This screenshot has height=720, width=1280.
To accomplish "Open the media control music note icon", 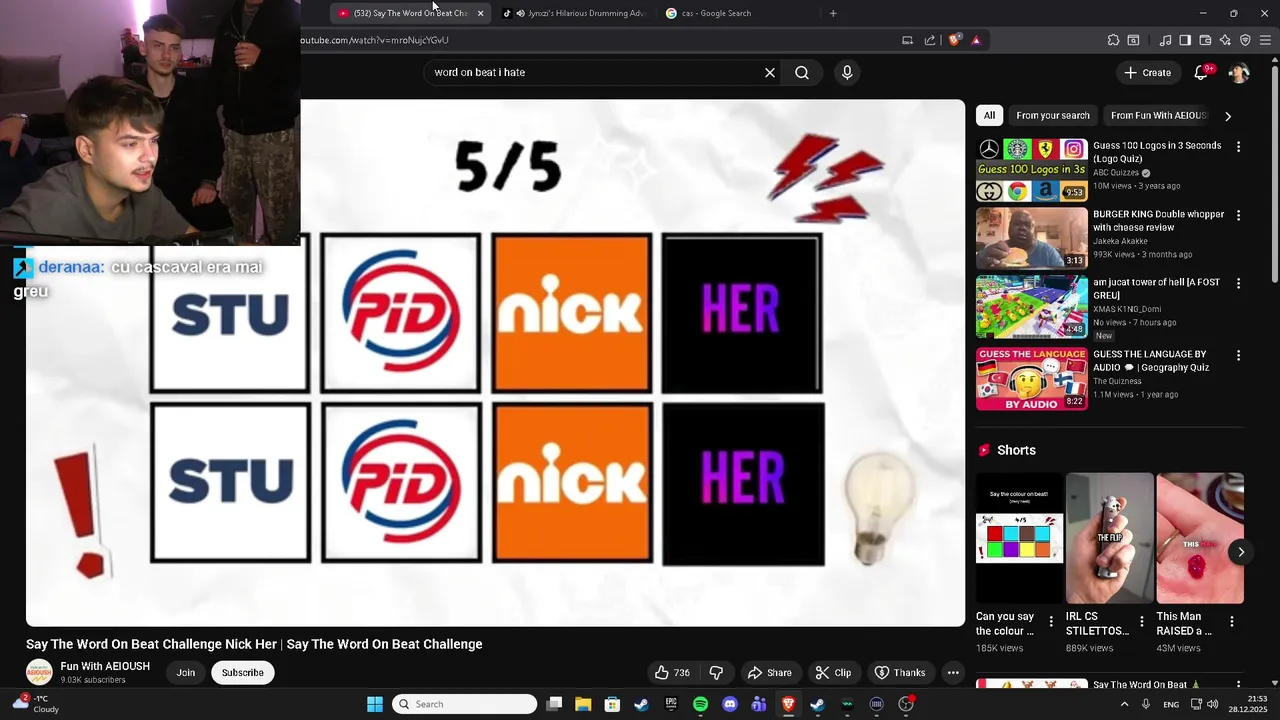I will click(1165, 40).
